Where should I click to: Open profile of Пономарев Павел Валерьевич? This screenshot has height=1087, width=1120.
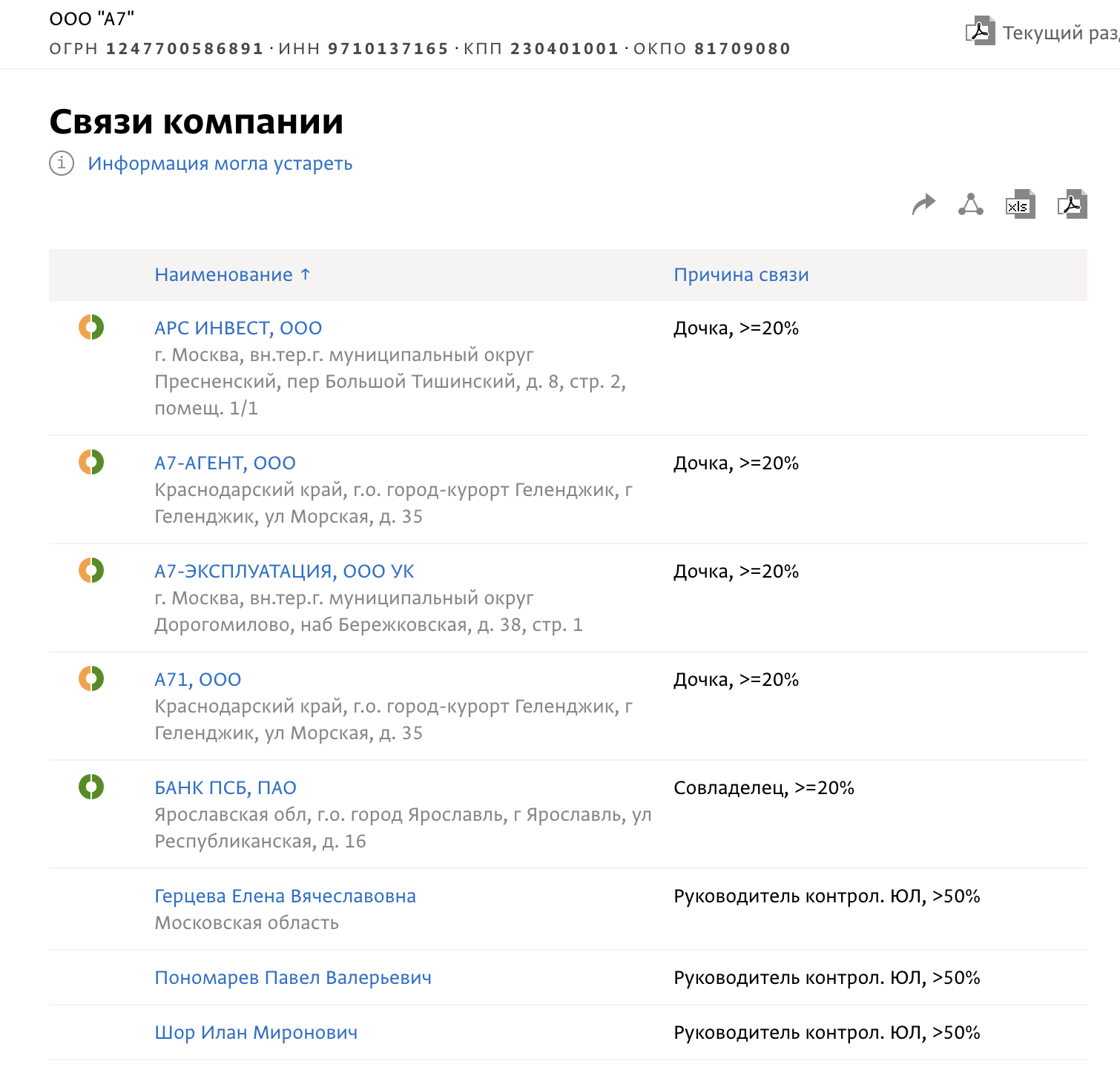293,977
